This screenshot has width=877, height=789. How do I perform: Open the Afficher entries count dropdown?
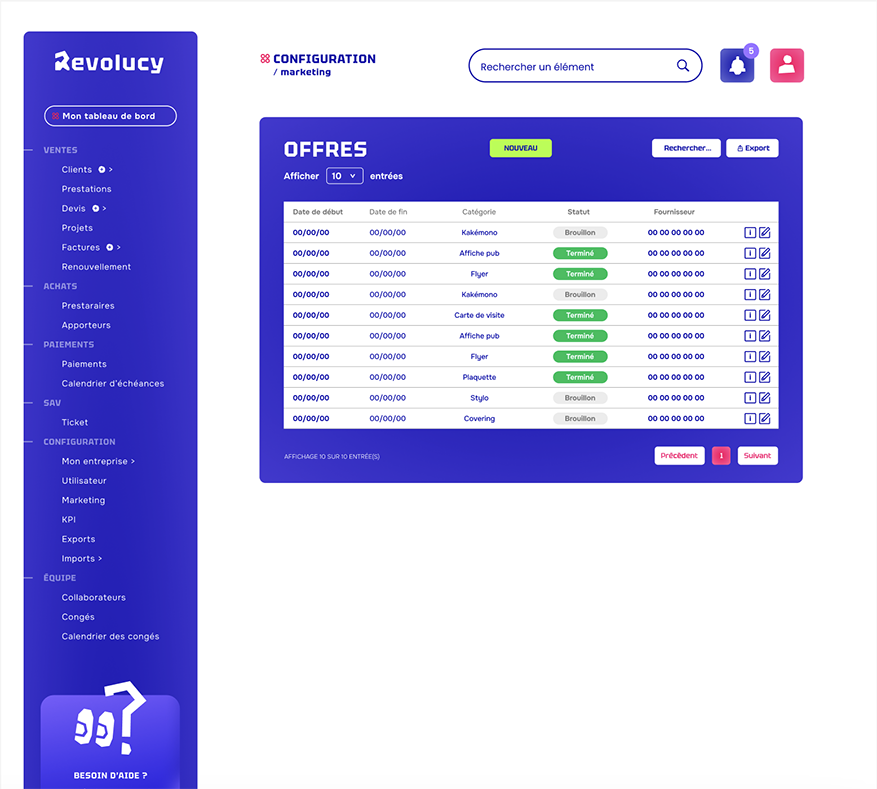tap(344, 176)
